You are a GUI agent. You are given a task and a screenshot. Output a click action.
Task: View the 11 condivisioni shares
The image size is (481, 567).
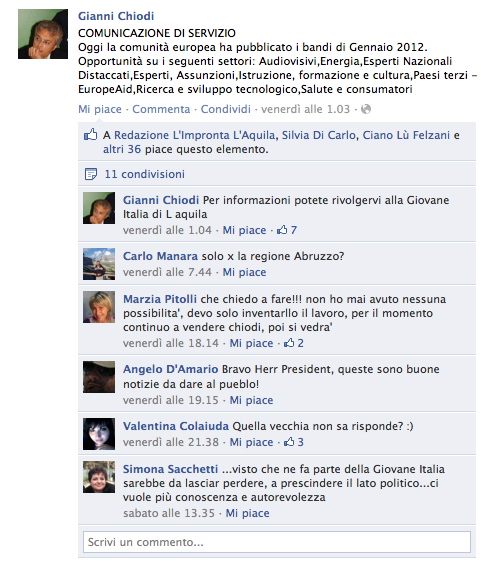(145, 174)
